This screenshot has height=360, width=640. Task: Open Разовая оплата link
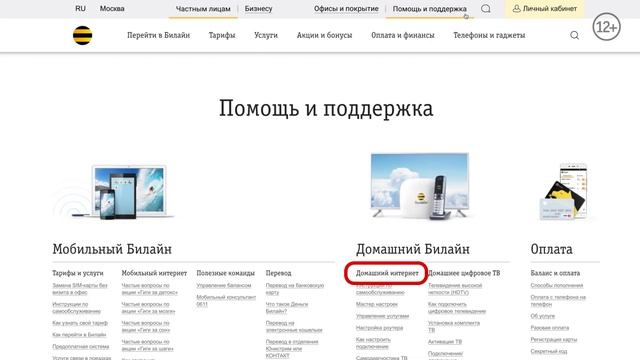pyautogui.click(x=550, y=328)
